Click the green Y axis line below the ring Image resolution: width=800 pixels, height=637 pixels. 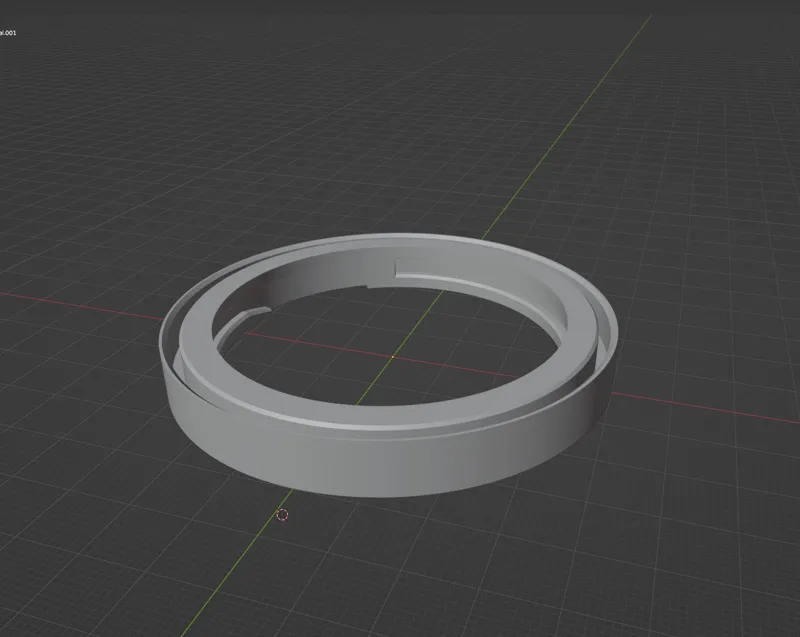pyautogui.click(x=237, y=566)
